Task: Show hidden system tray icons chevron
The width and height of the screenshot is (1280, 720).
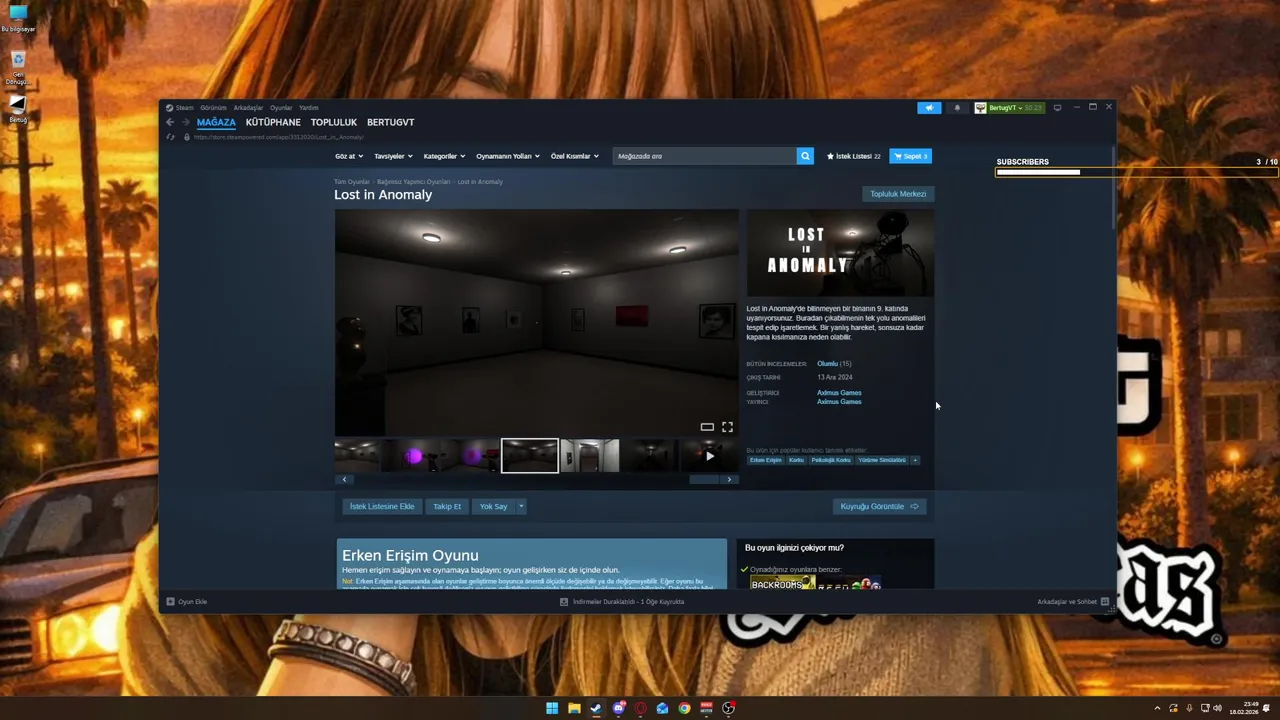Action: (1157, 708)
